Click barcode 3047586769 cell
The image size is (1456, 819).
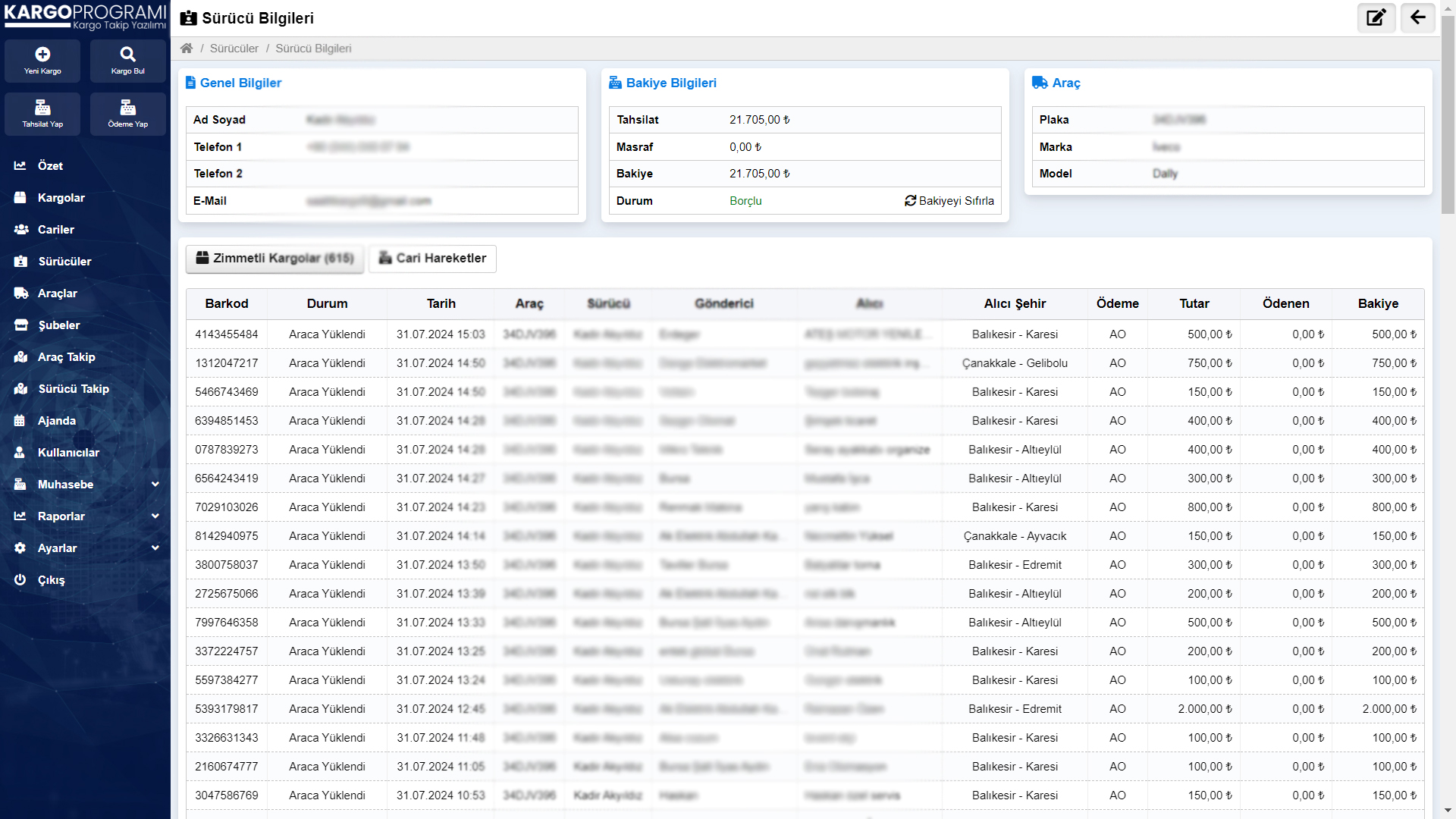tap(227, 795)
